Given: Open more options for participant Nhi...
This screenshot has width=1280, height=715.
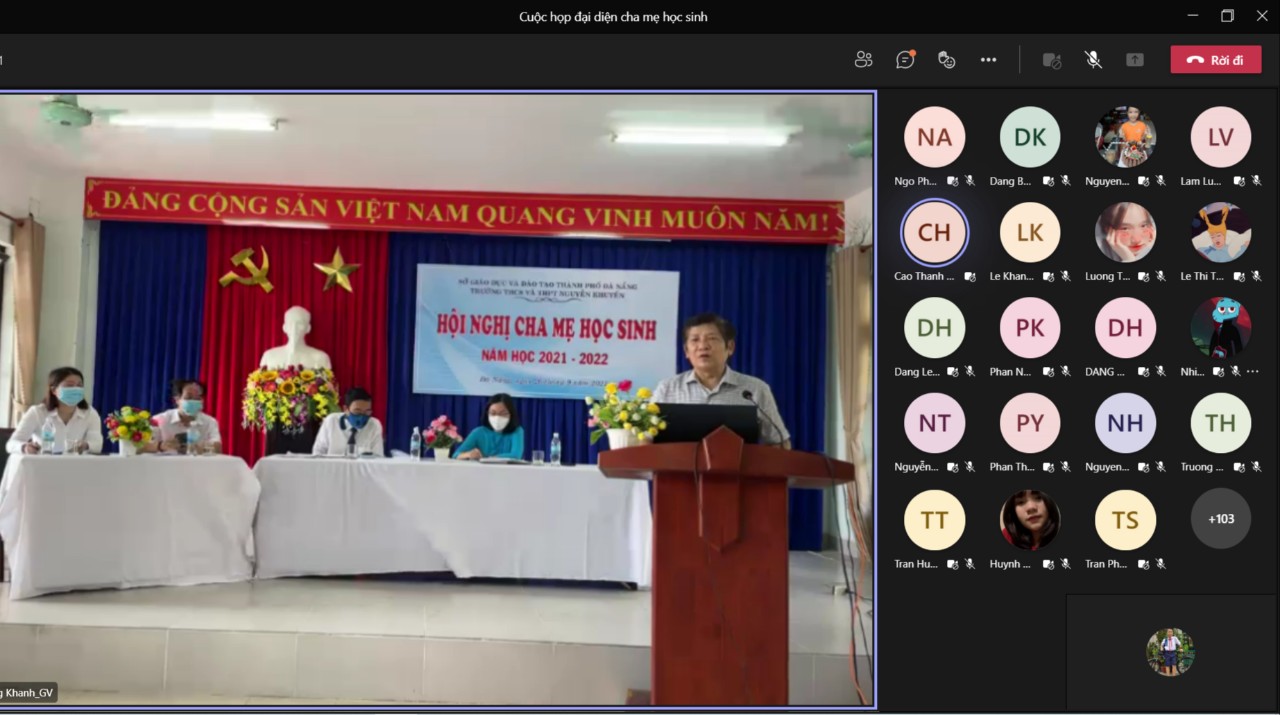Looking at the screenshot, I should [1253, 371].
